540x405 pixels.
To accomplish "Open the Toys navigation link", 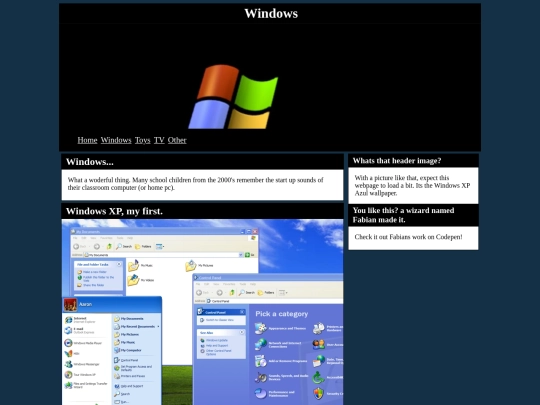I will 143,140.
